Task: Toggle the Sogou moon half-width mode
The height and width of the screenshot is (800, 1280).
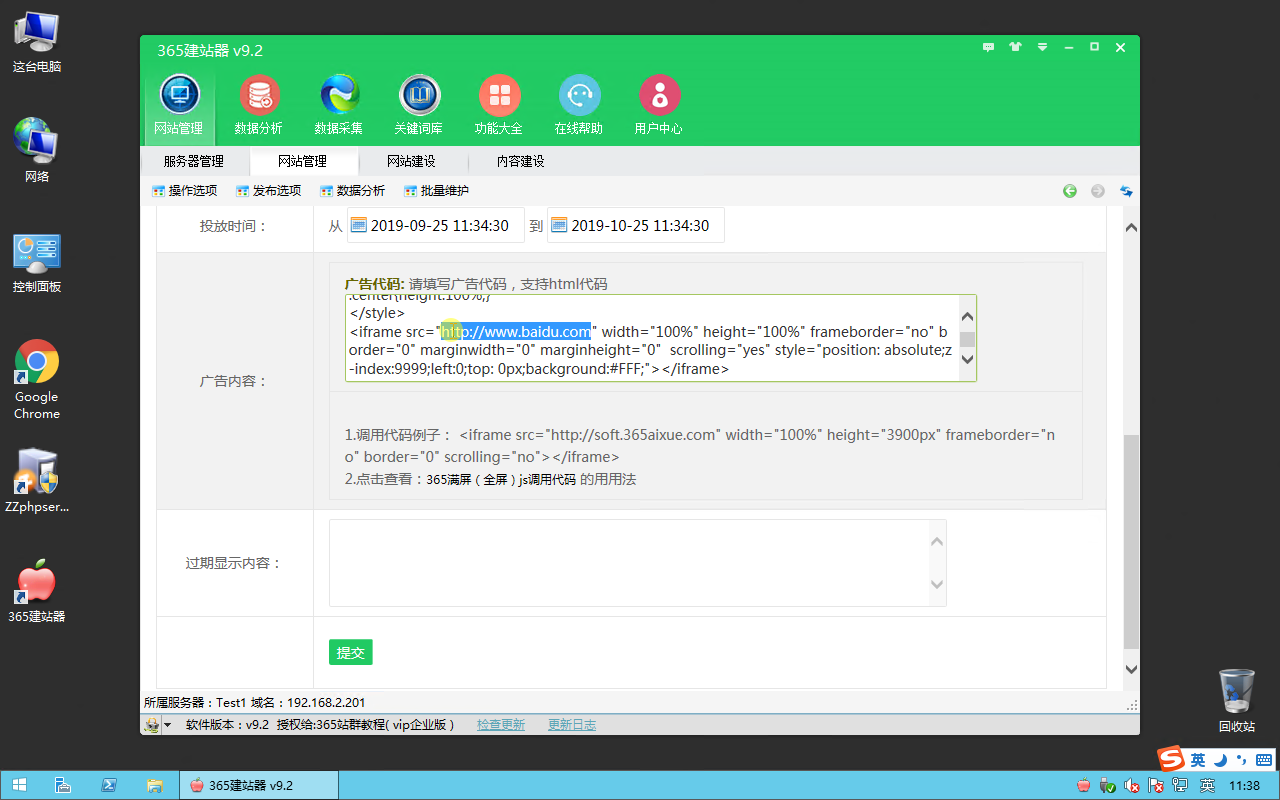Action: [1221, 760]
